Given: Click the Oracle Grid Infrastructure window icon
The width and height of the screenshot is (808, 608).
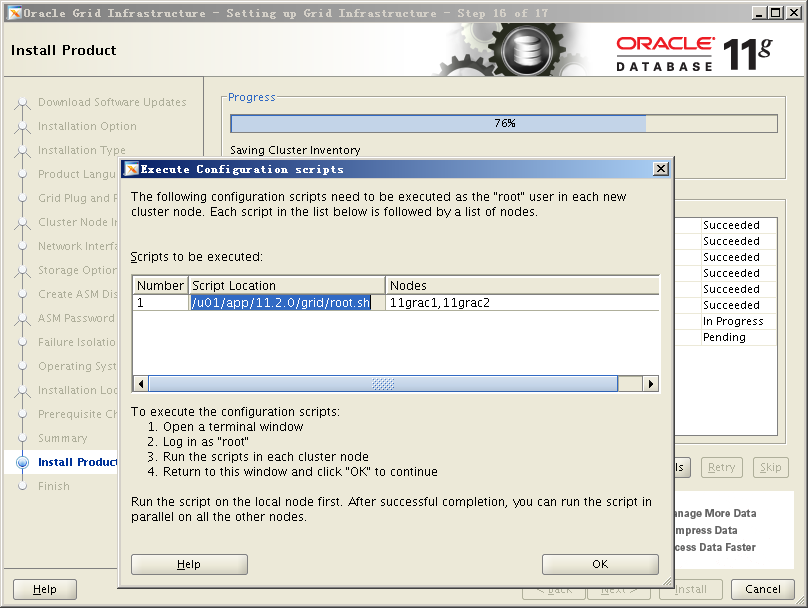Looking at the screenshot, I should click(x=13, y=12).
